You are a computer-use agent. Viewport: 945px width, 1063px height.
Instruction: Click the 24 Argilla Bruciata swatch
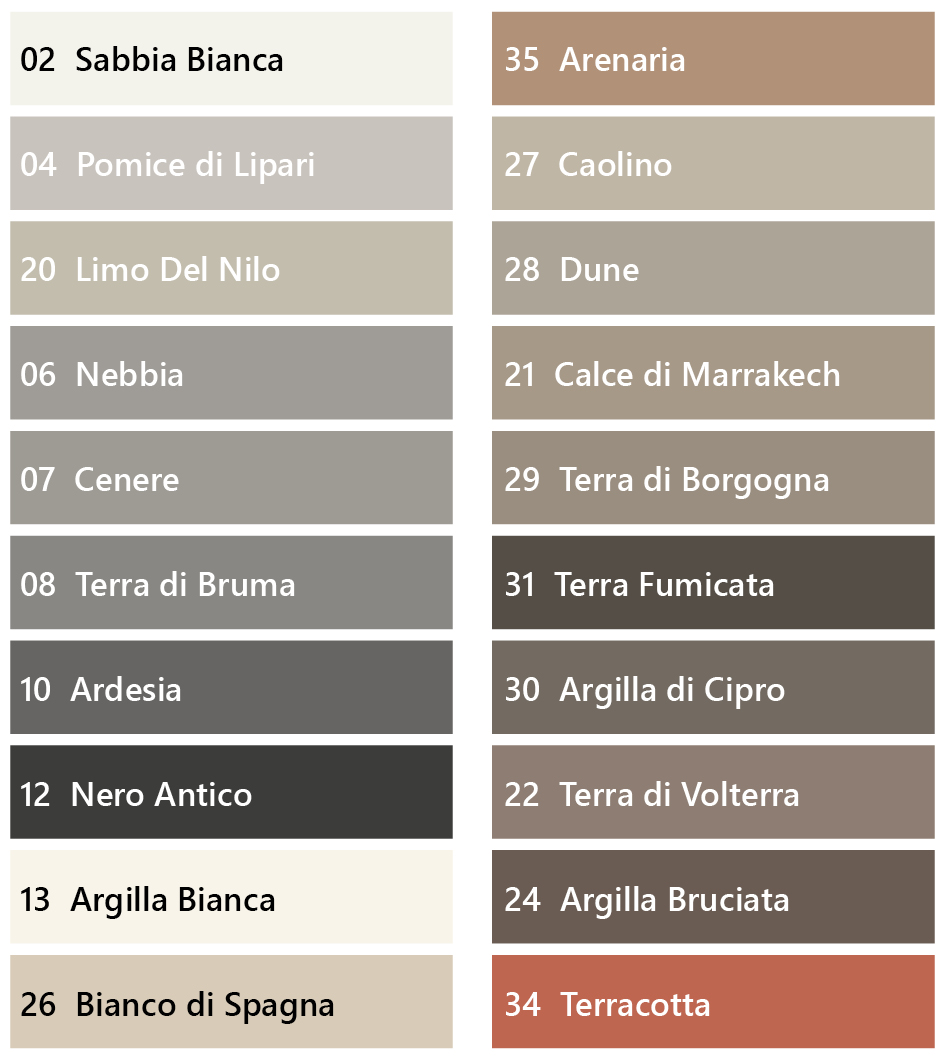click(713, 898)
